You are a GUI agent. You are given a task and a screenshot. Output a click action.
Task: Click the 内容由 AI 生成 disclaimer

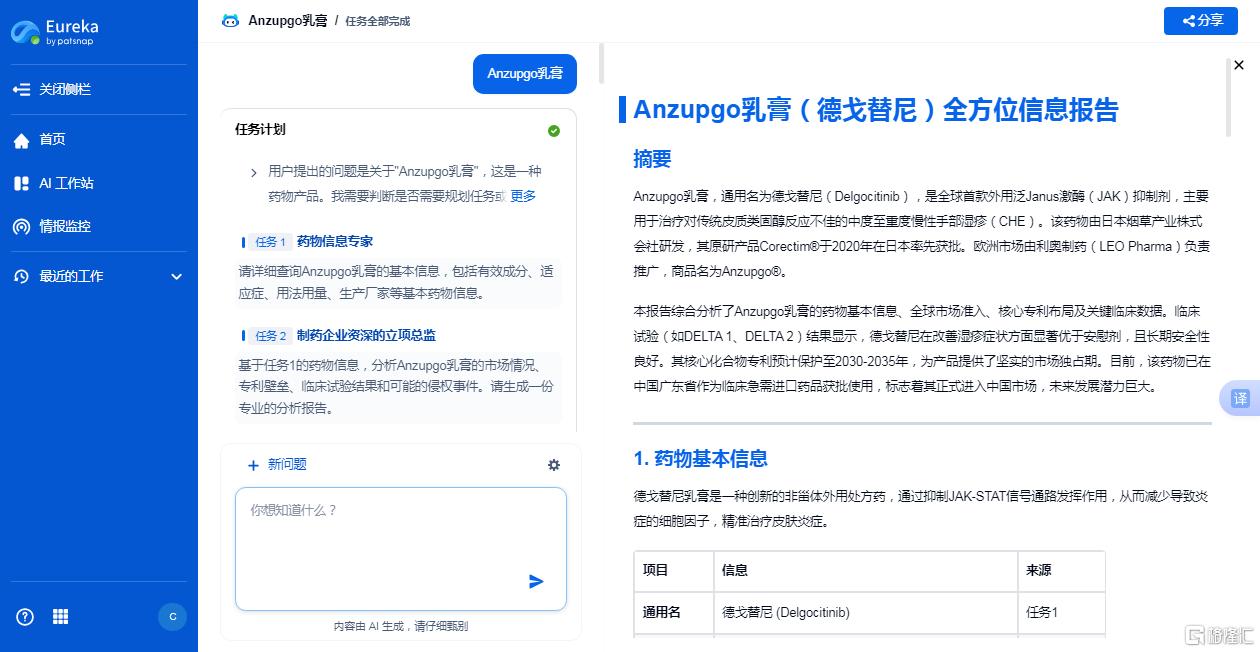(401, 626)
